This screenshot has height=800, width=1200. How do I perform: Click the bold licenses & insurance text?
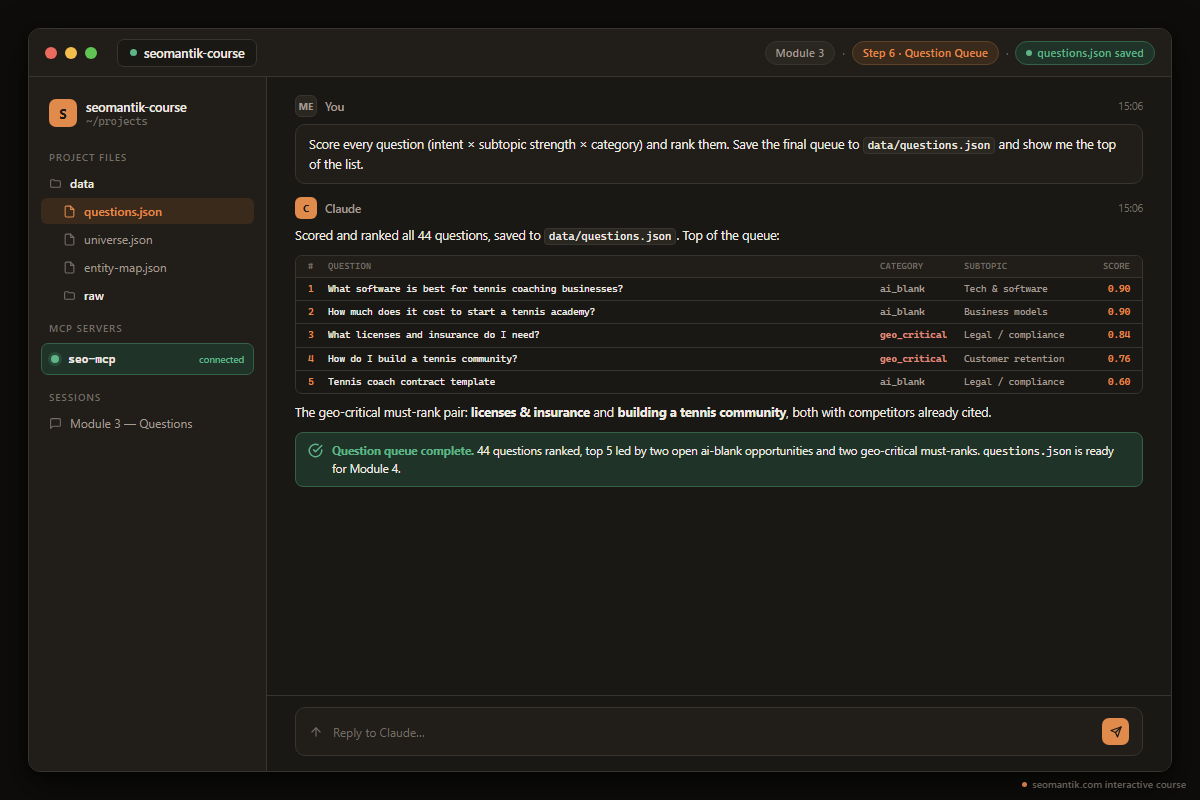(x=530, y=413)
